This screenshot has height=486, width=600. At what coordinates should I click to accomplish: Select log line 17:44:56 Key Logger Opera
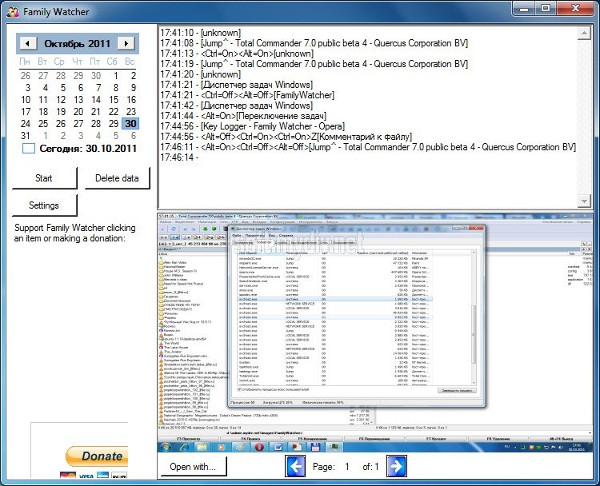click(253, 126)
